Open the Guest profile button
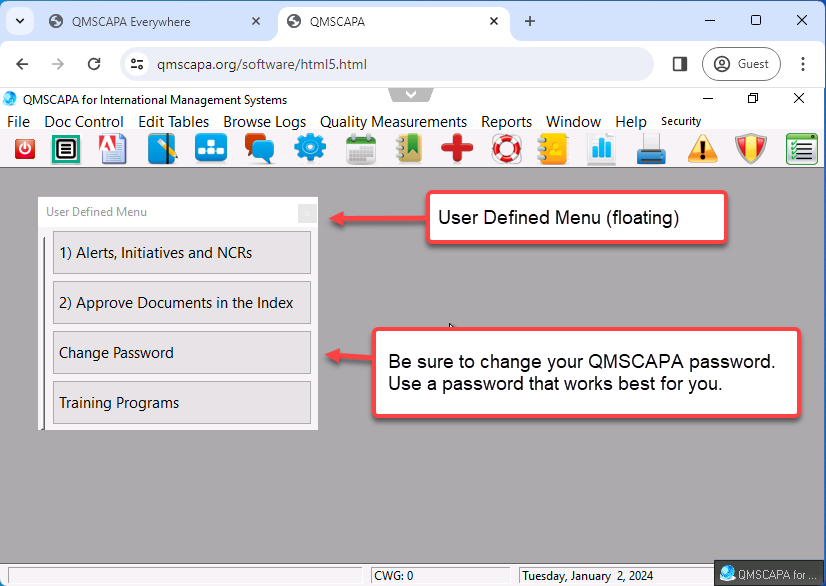Viewport: 826px width, 586px height. [x=741, y=64]
